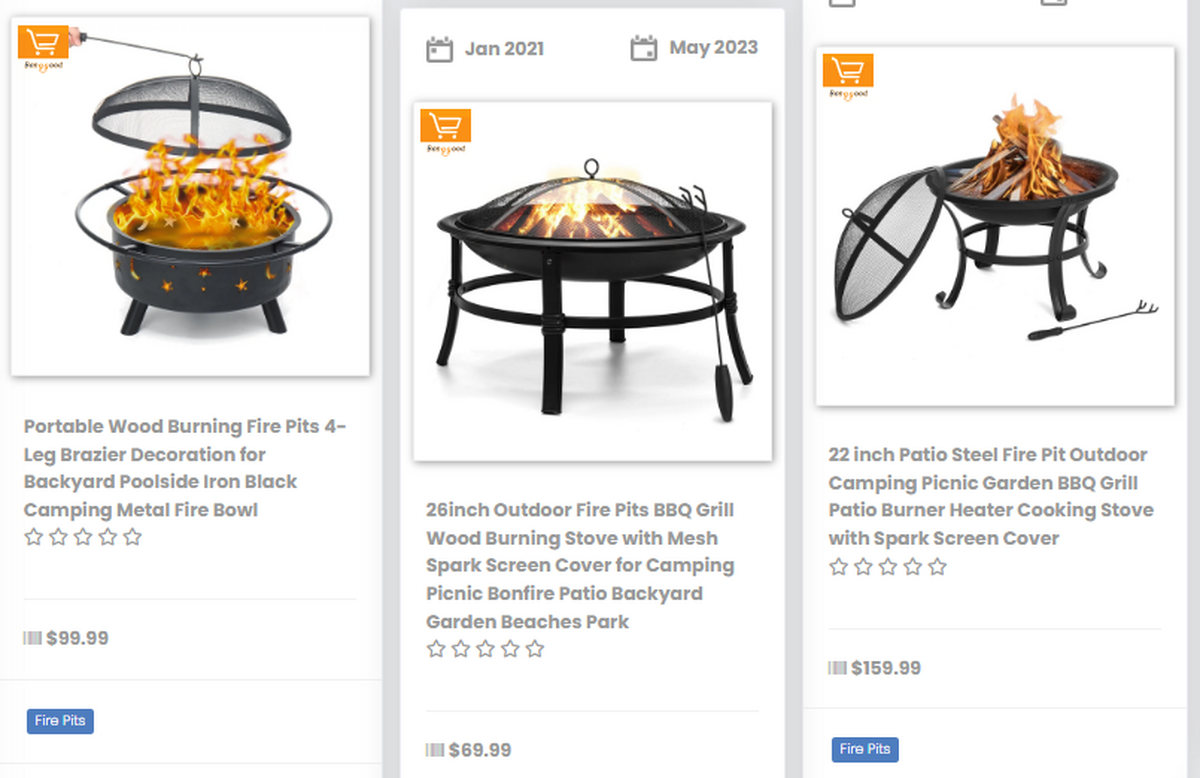This screenshot has height=778, width=1200.
Task: Click the price tag icon beside $159.99
Action: [x=836, y=668]
